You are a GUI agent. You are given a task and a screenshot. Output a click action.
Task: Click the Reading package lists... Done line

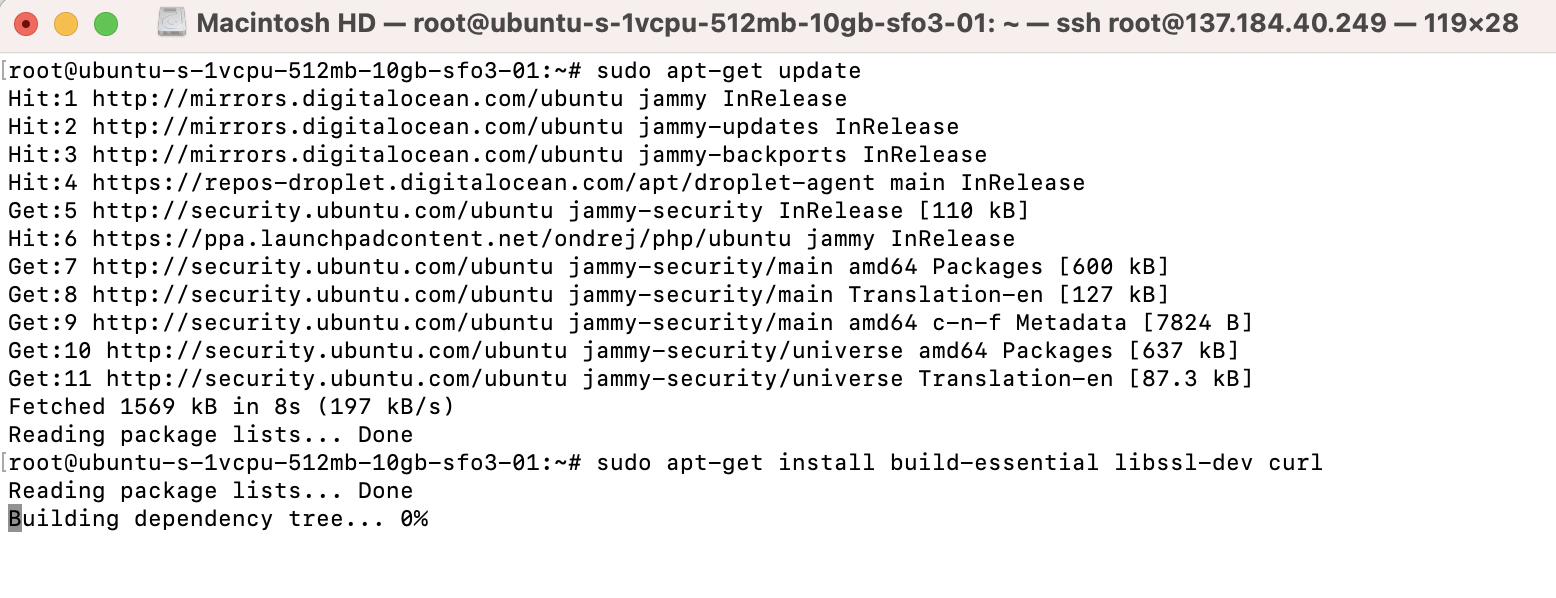click(208, 434)
